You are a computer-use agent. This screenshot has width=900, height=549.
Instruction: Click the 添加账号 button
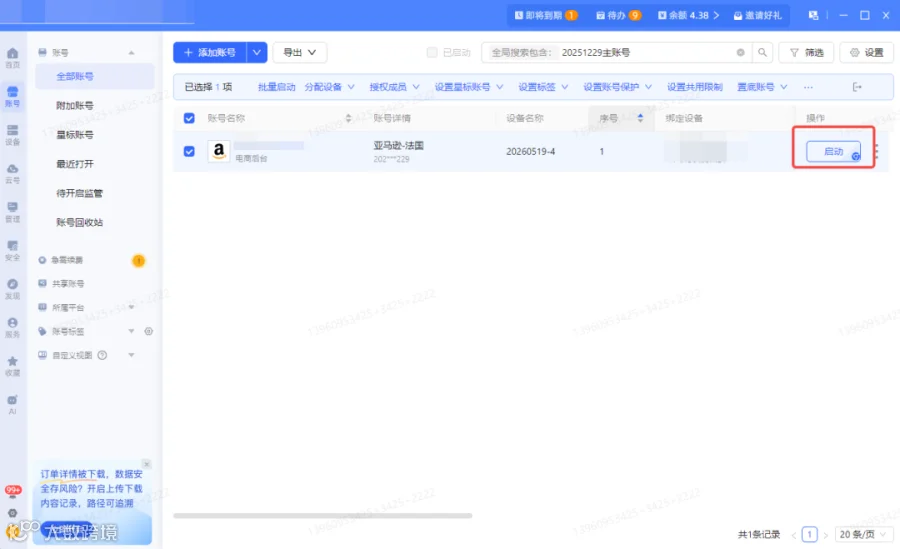[x=210, y=52]
